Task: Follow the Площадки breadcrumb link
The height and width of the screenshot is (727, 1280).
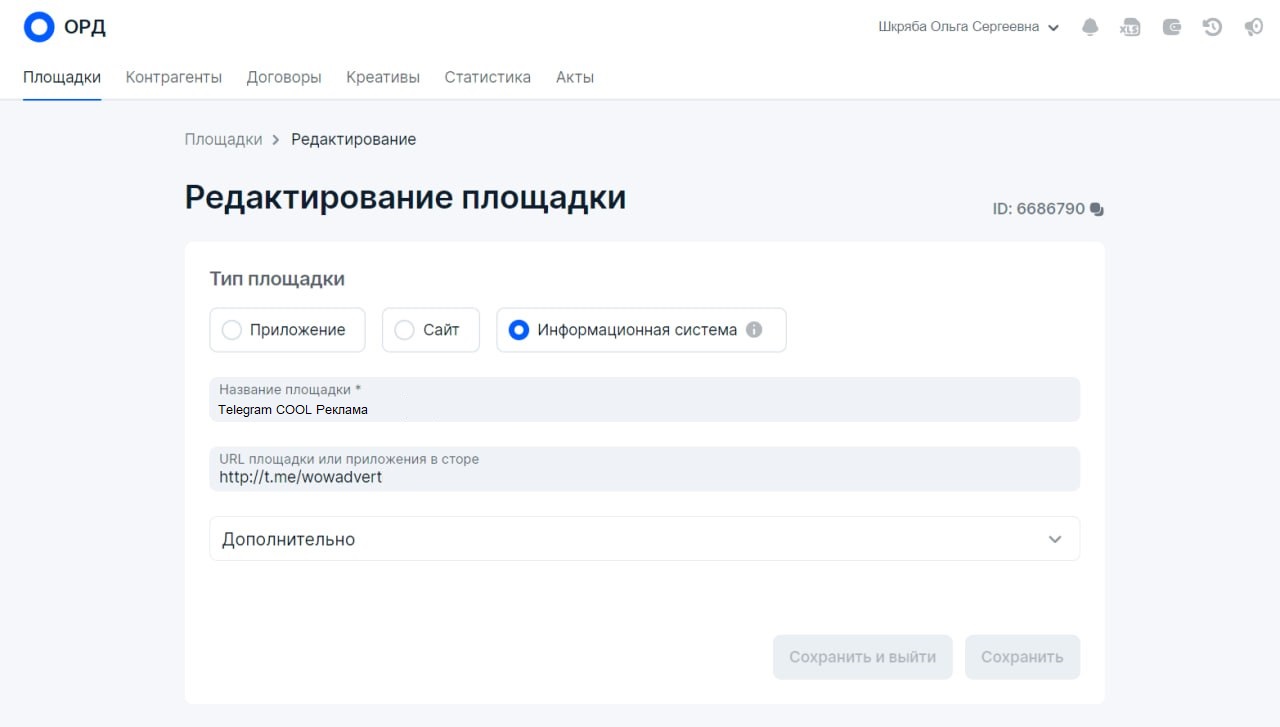Action: (x=223, y=139)
